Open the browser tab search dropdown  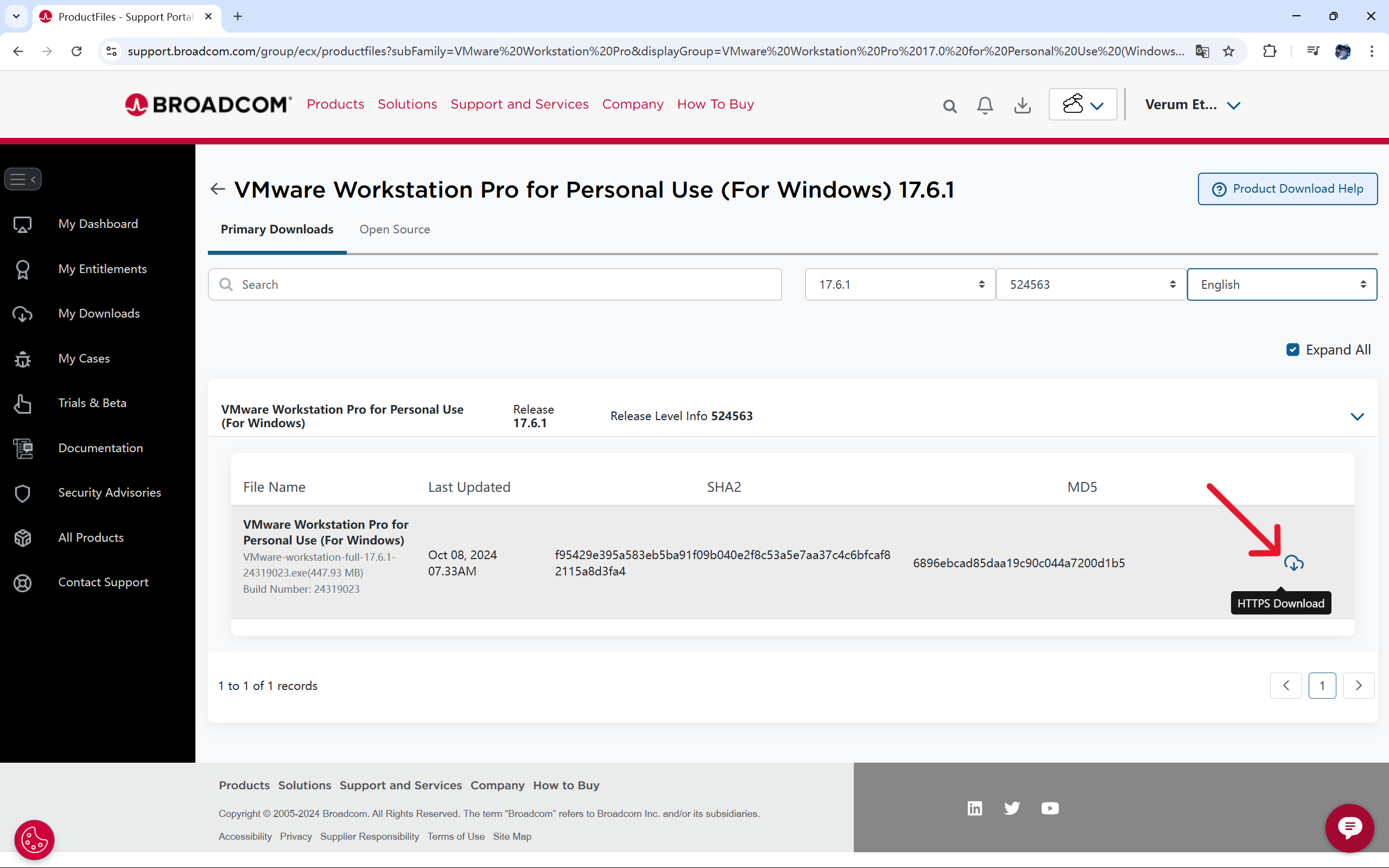pyautogui.click(x=16, y=16)
